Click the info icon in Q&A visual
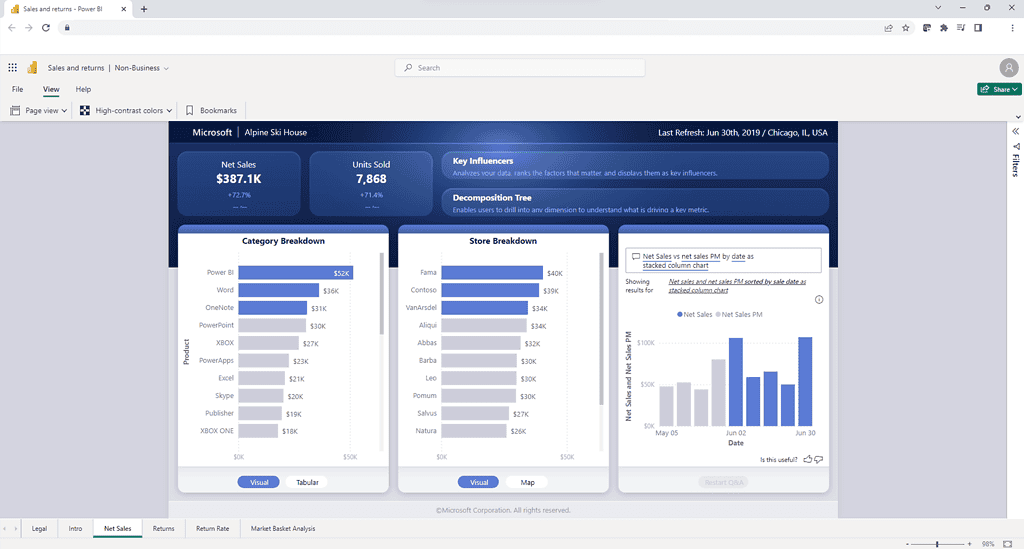Viewport: 1024px width, 549px height. click(x=819, y=300)
